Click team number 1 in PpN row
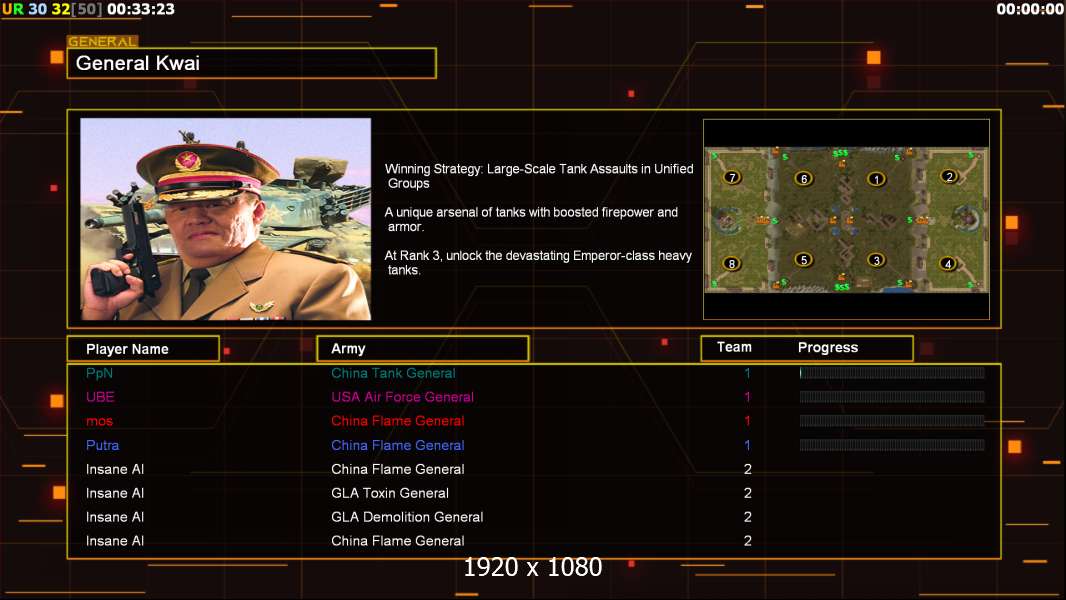 [x=747, y=373]
